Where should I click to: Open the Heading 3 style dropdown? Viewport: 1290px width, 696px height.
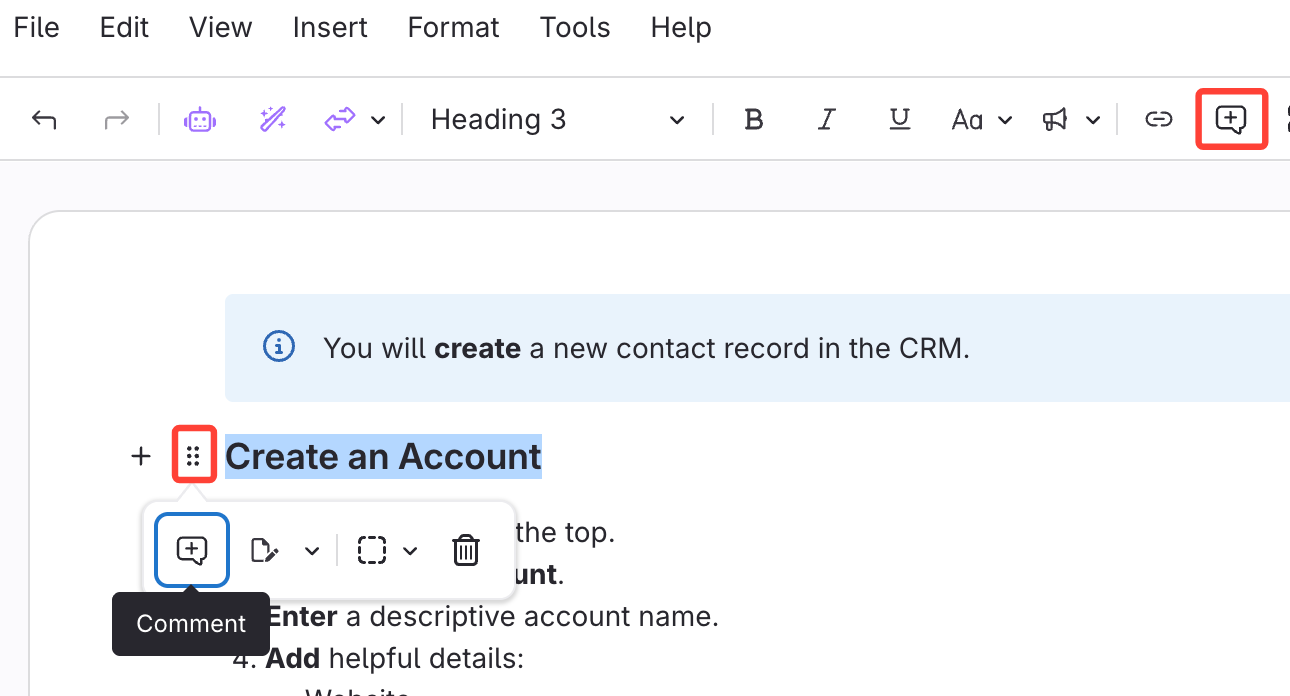pos(557,120)
